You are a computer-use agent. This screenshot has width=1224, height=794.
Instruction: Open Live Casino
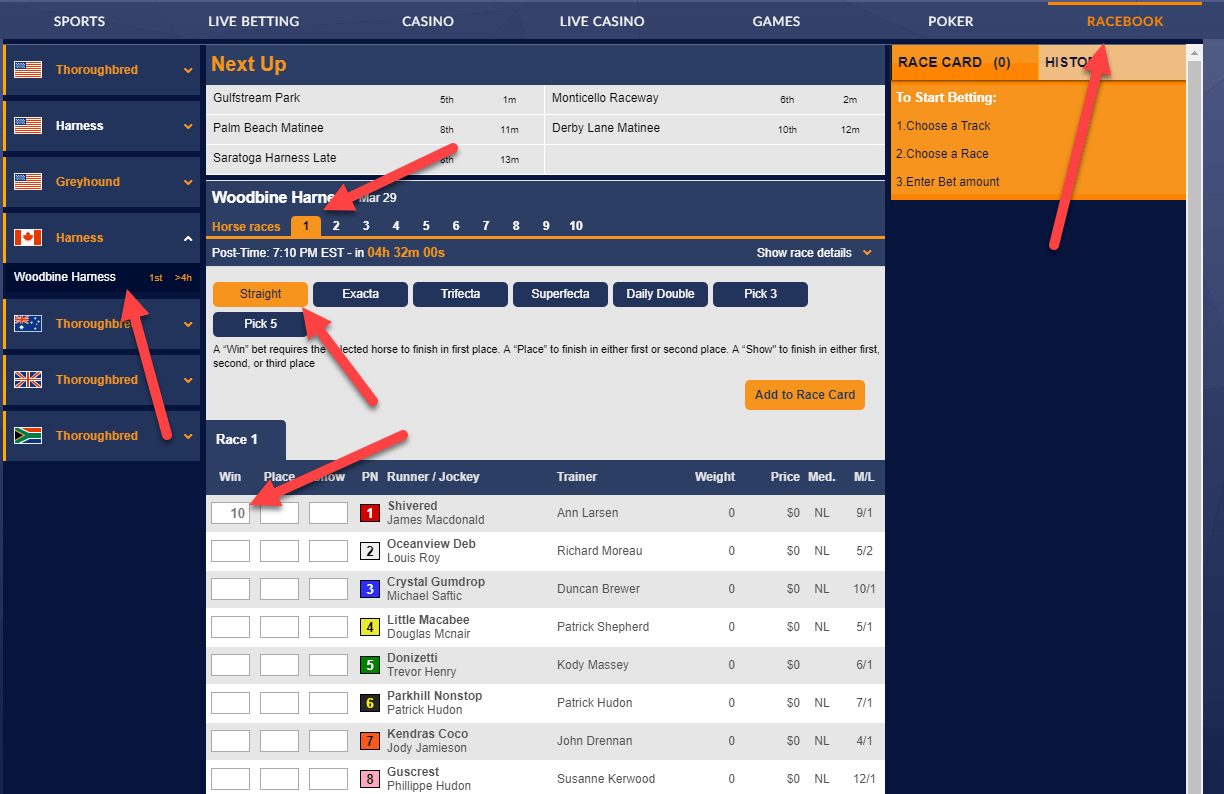tap(602, 21)
